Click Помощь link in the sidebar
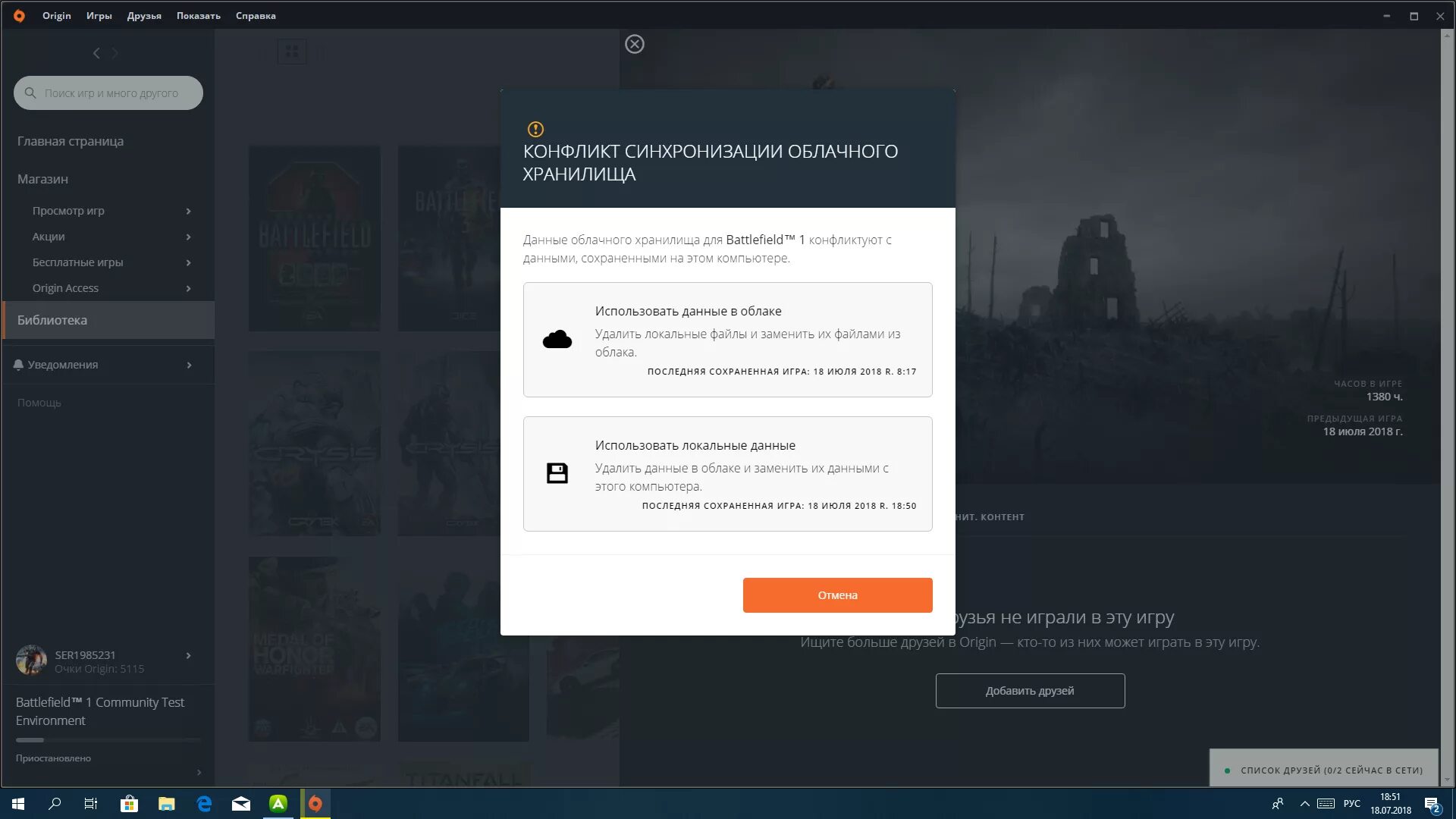Viewport: 1456px width, 819px height. point(39,403)
